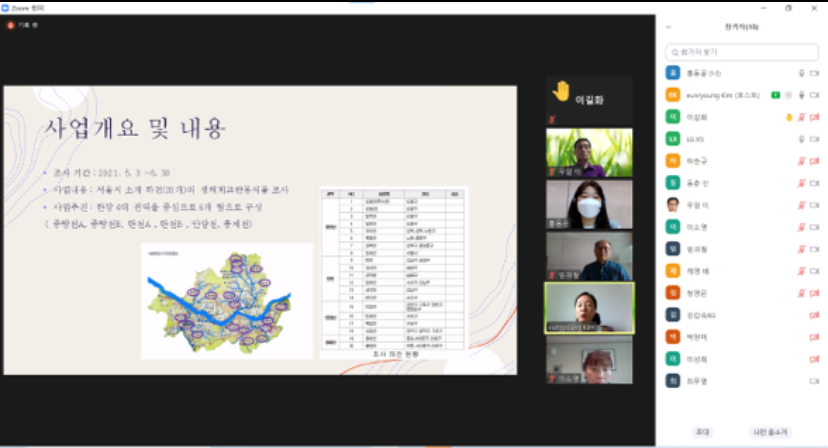Click the Zoom logo in the title bar

coord(5,6)
